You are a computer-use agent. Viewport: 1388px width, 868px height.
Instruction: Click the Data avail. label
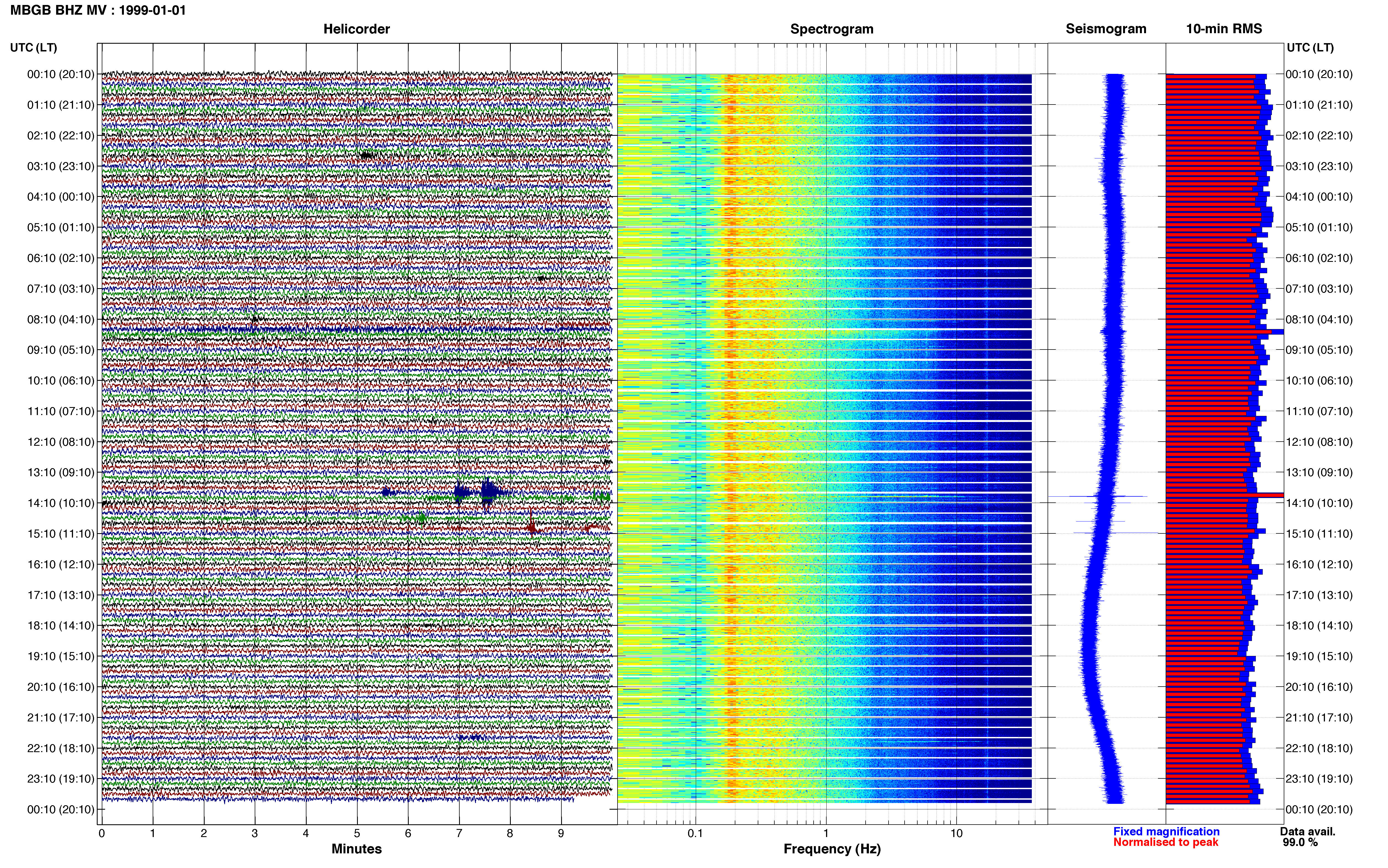pyautogui.click(x=1308, y=832)
